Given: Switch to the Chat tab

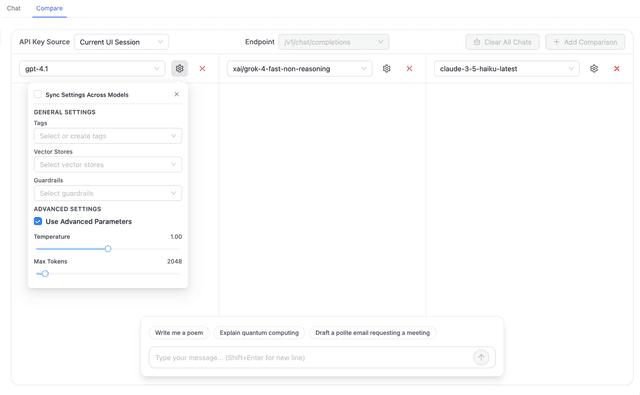Looking at the screenshot, I should coord(13,8).
